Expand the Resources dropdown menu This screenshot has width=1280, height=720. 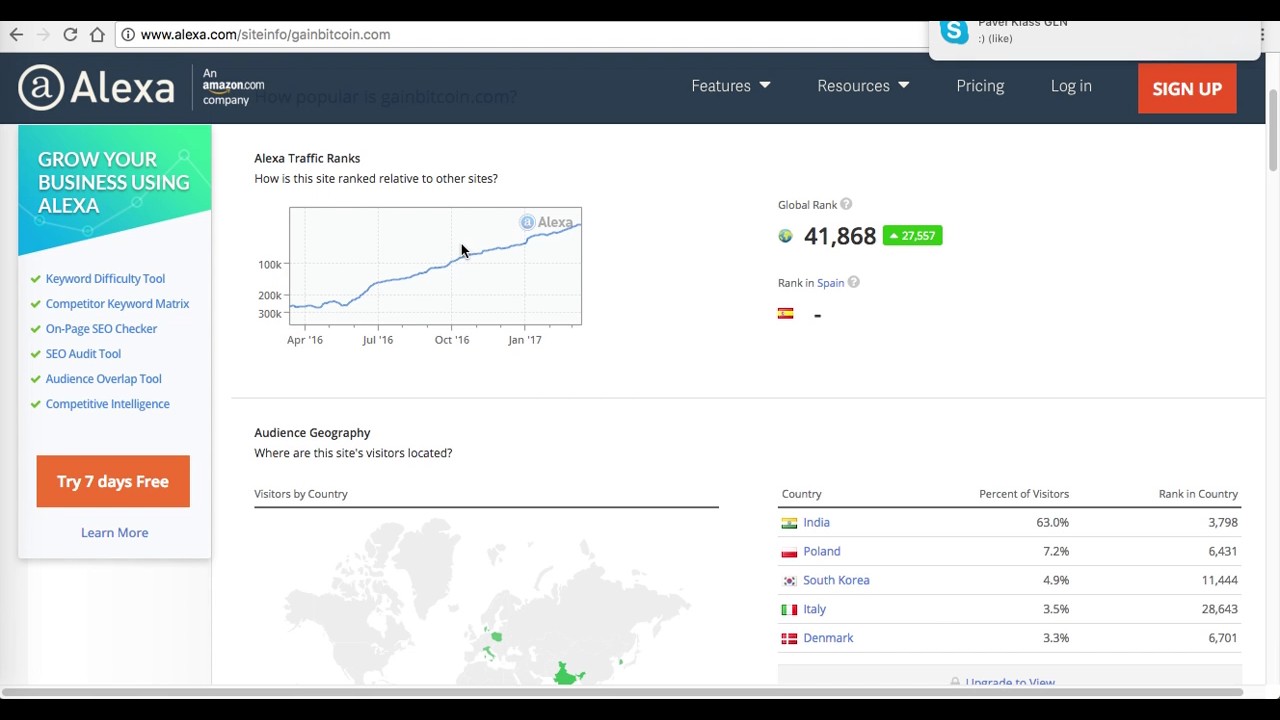pyautogui.click(x=863, y=86)
